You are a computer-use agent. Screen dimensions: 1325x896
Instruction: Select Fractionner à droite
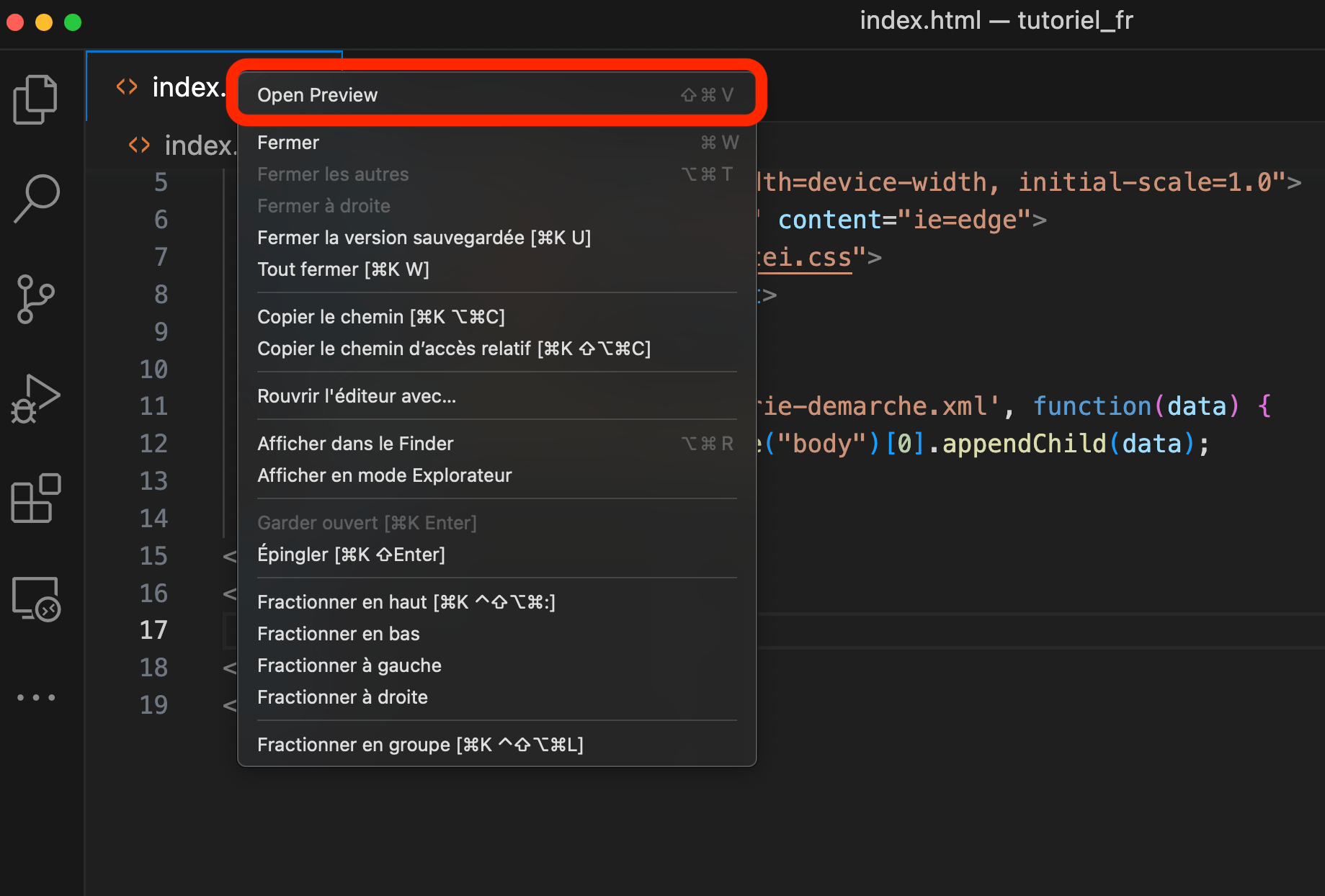point(342,696)
